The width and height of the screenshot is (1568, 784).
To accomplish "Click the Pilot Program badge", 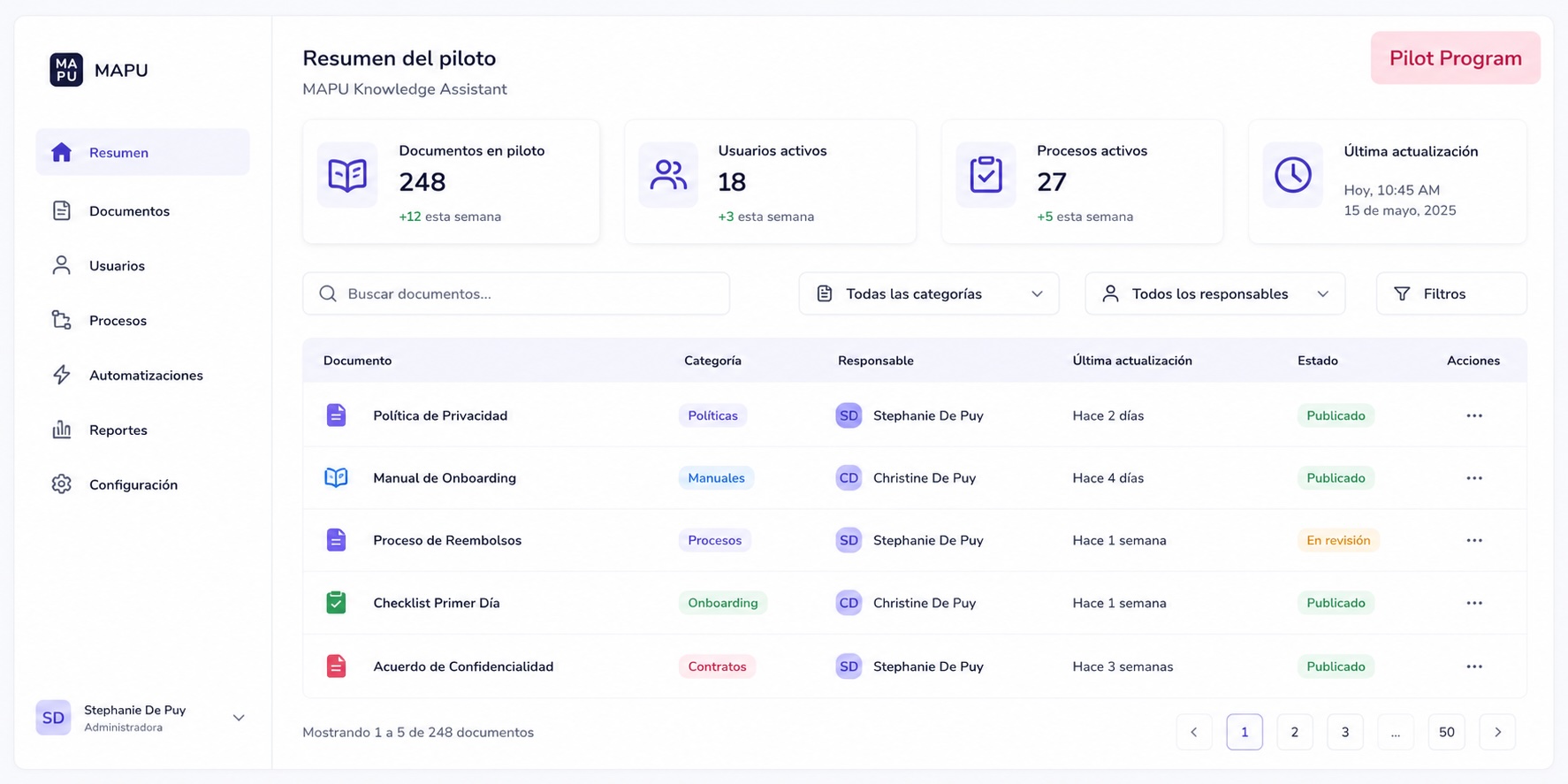I will tap(1455, 58).
